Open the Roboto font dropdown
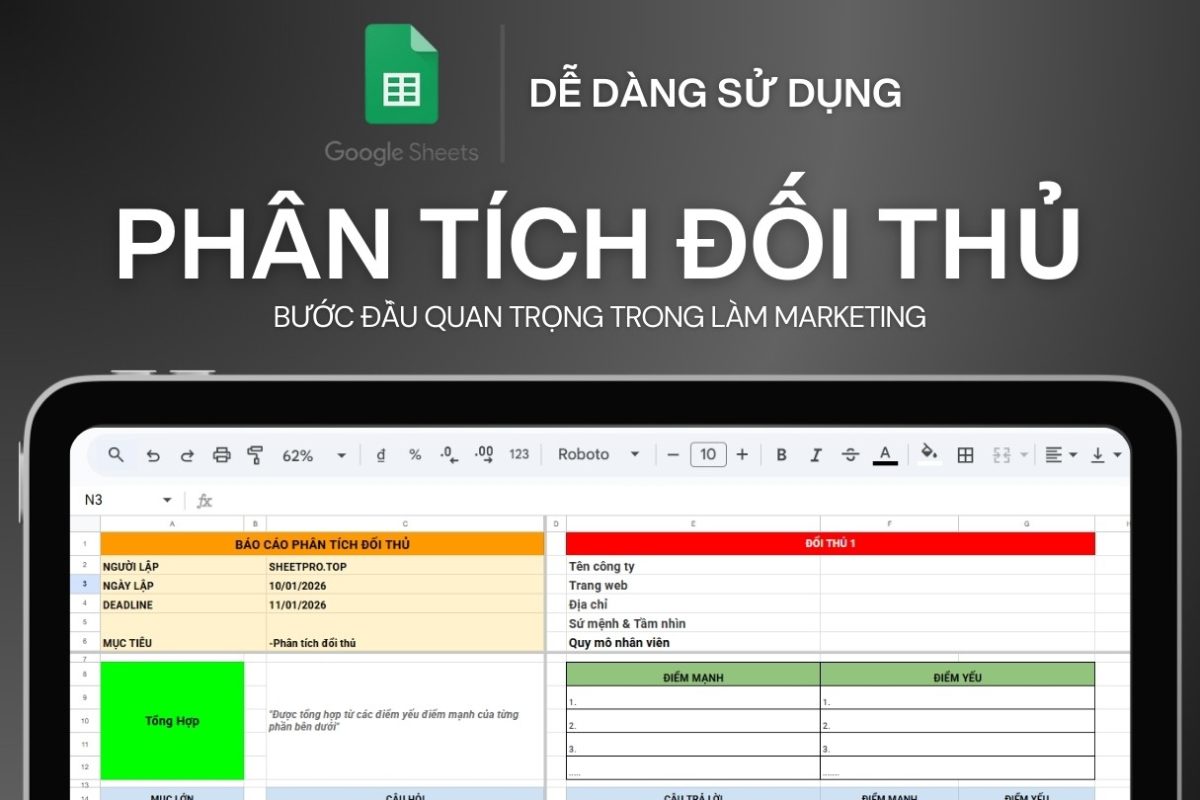Image resolution: width=1200 pixels, height=800 pixels. coord(598,455)
